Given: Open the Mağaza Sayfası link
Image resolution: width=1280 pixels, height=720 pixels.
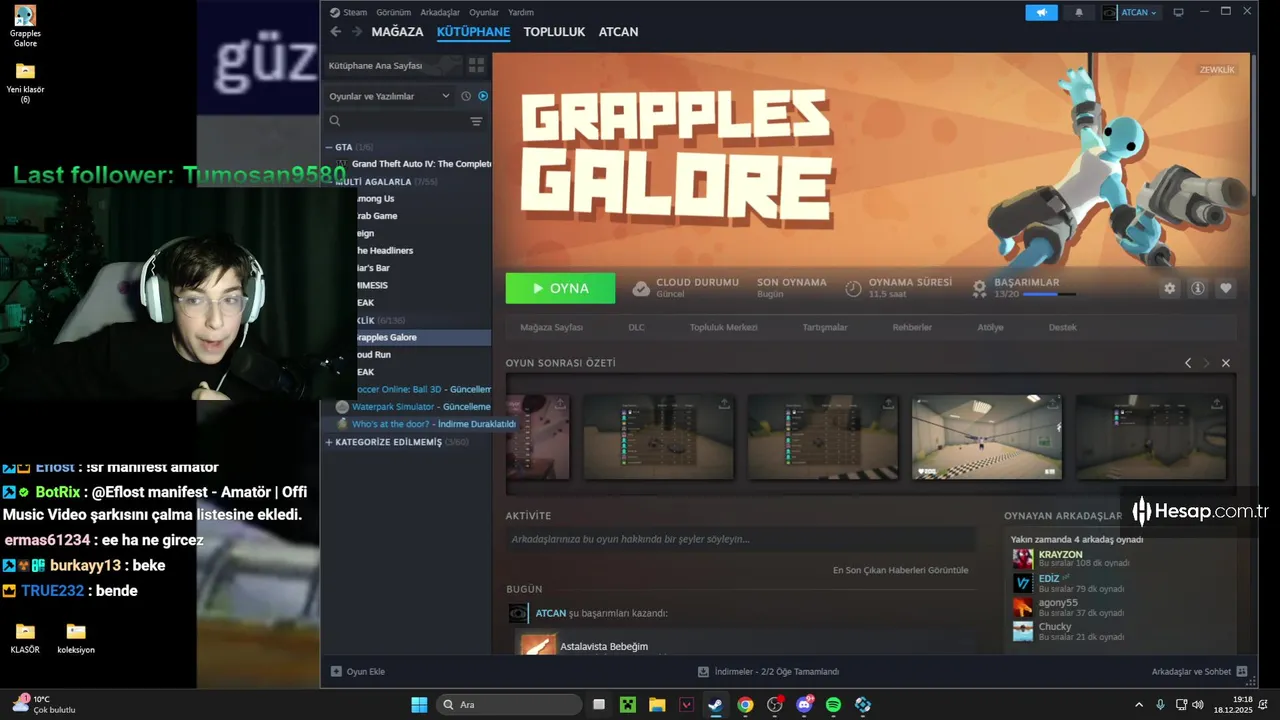Looking at the screenshot, I should point(551,327).
